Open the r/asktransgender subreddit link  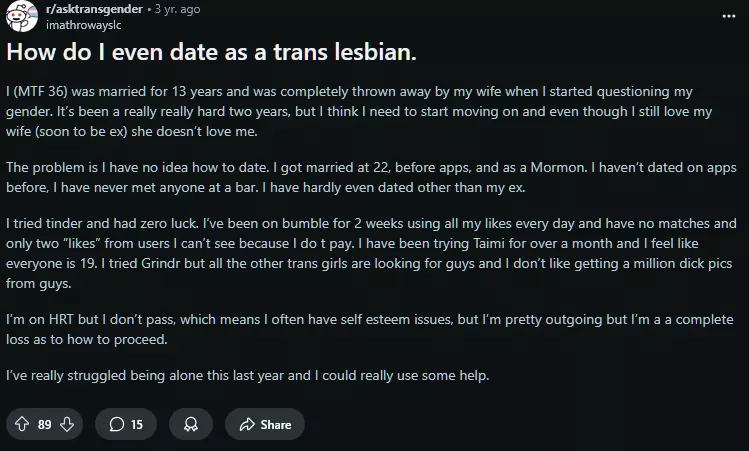point(92,9)
